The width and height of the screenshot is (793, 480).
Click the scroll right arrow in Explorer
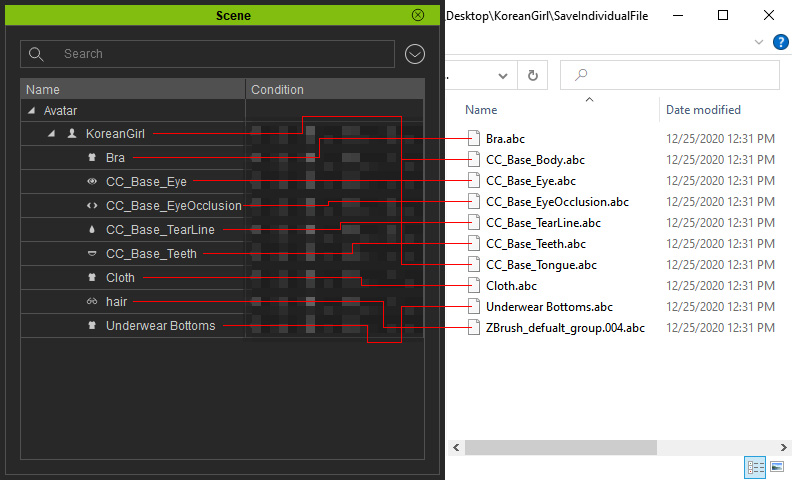point(783,447)
